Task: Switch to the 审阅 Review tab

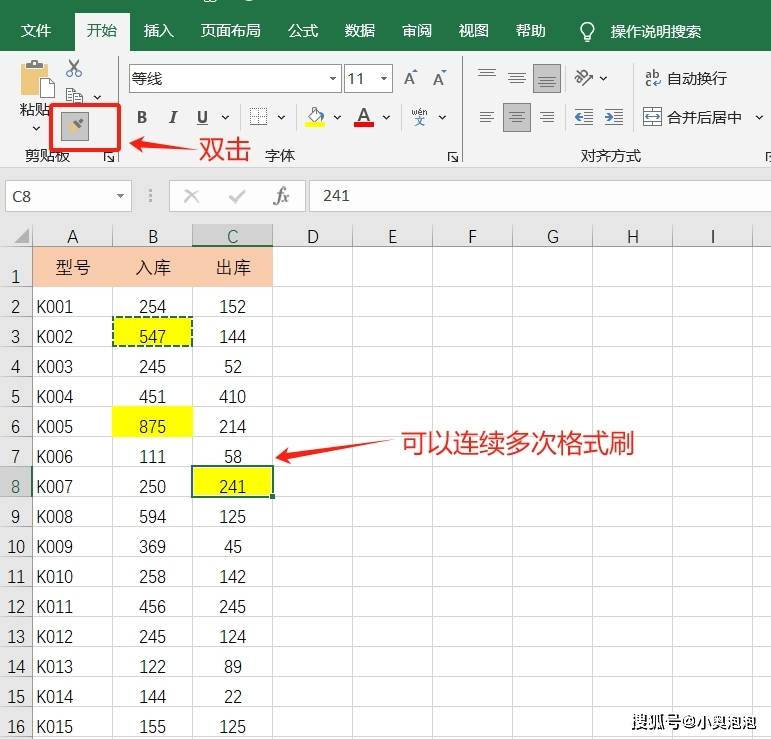Action: pos(416,31)
